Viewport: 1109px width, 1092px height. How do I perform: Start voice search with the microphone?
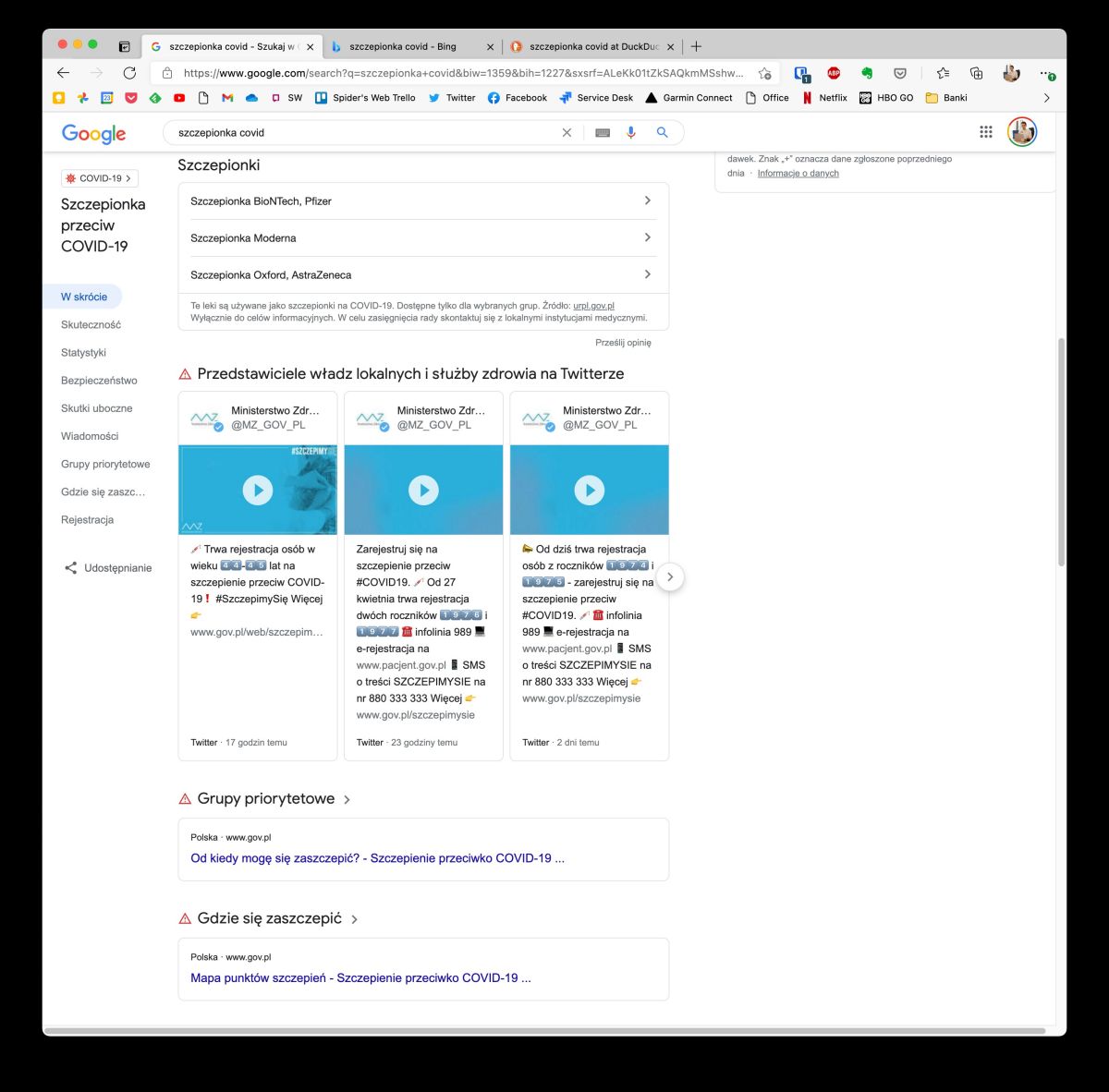631,133
